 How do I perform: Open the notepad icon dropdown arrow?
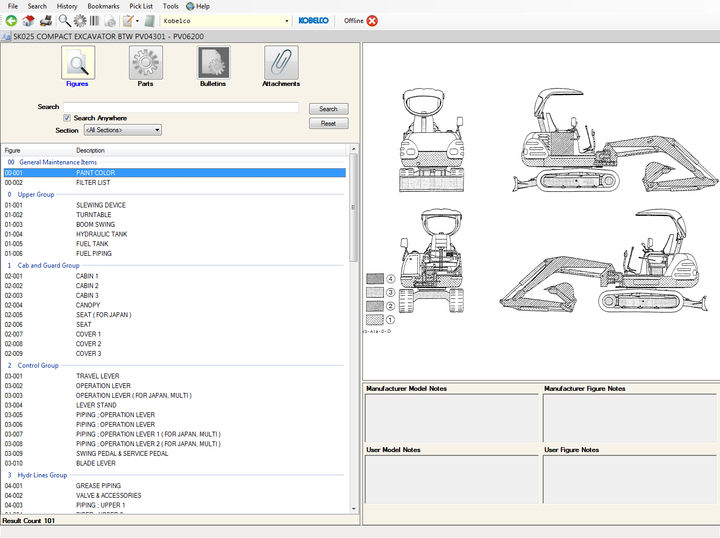point(137,21)
